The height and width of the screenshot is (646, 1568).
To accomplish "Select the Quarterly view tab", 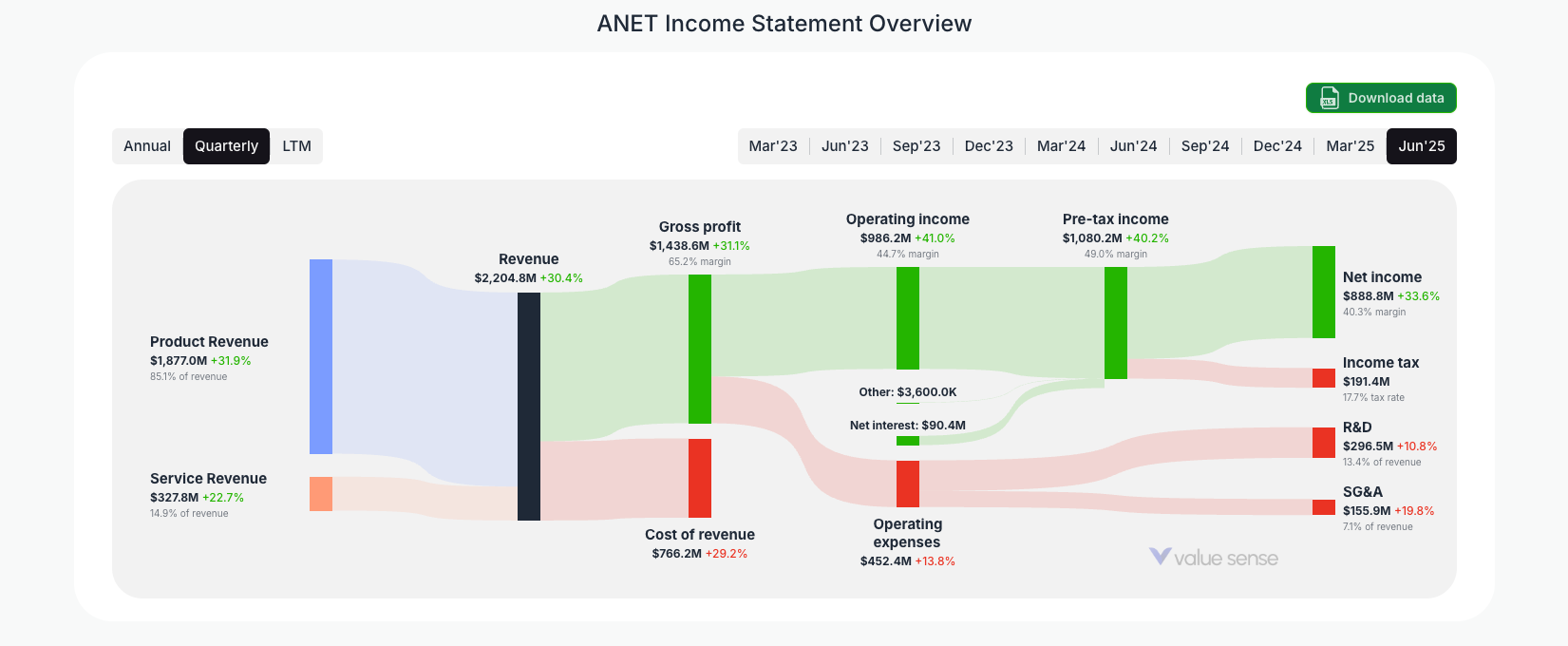I will pyautogui.click(x=226, y=146).
